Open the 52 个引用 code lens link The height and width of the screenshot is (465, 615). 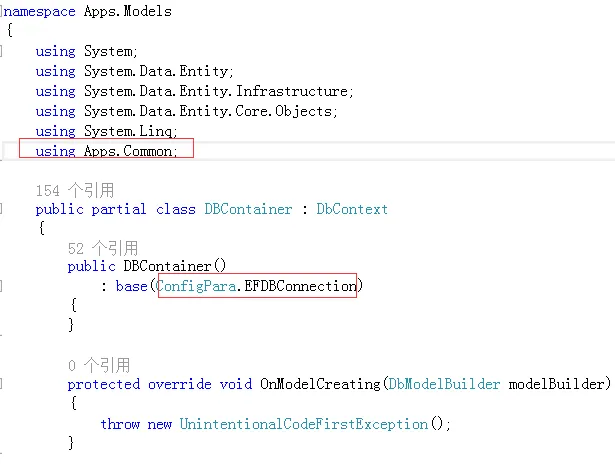click(x=103, y=248)
